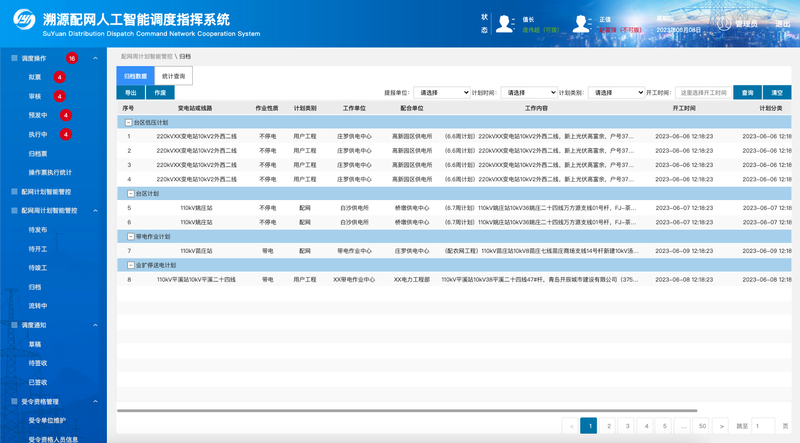Switch to the 归档数据 tab
The height and width of the screenshot is (443, 800).
(135, 76)
